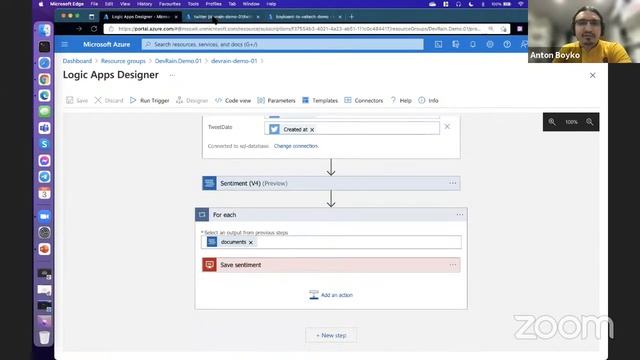640x360 pixels.
Task: Open Connectors in the toolbar
Action: pyautogui.click(x=364, y=100)
